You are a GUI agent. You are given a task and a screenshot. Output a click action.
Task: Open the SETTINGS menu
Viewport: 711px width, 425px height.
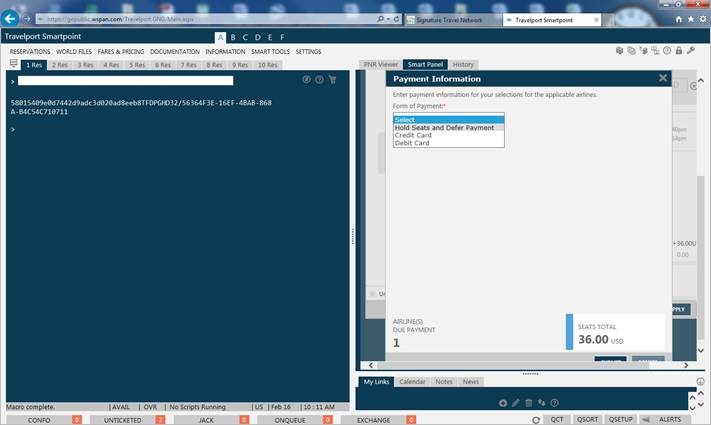tap(308, 52)
